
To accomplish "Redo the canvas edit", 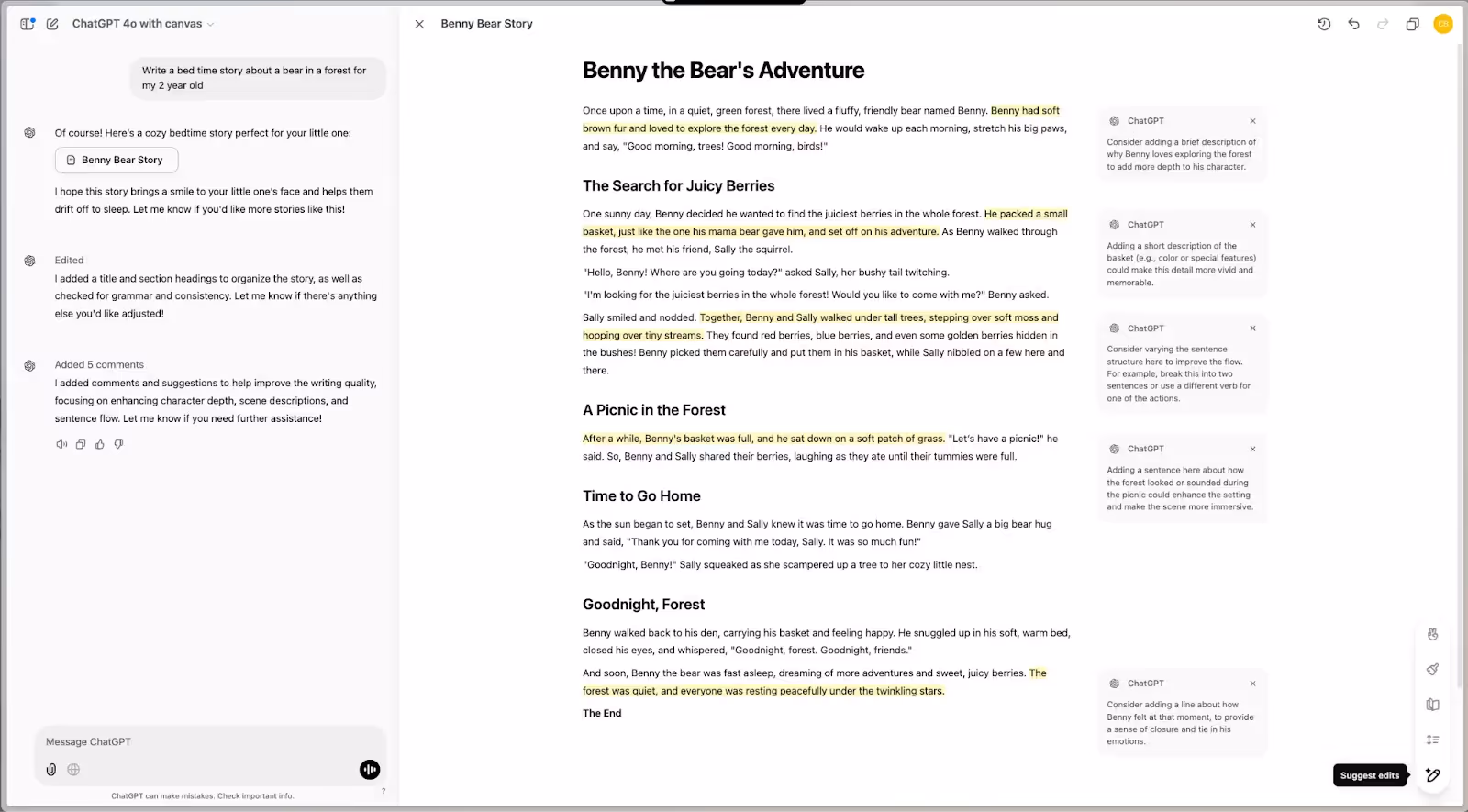I will pyautogui.click(x=1383, y=24).
